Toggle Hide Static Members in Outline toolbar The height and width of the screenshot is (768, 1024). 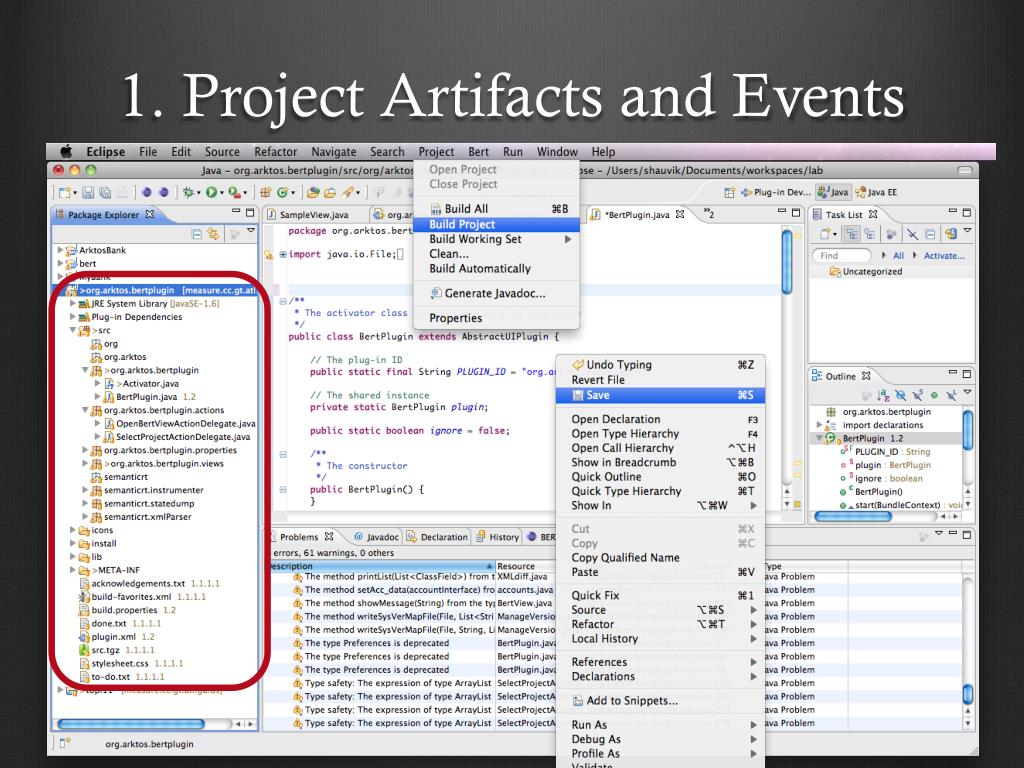[x=918, y=395]
